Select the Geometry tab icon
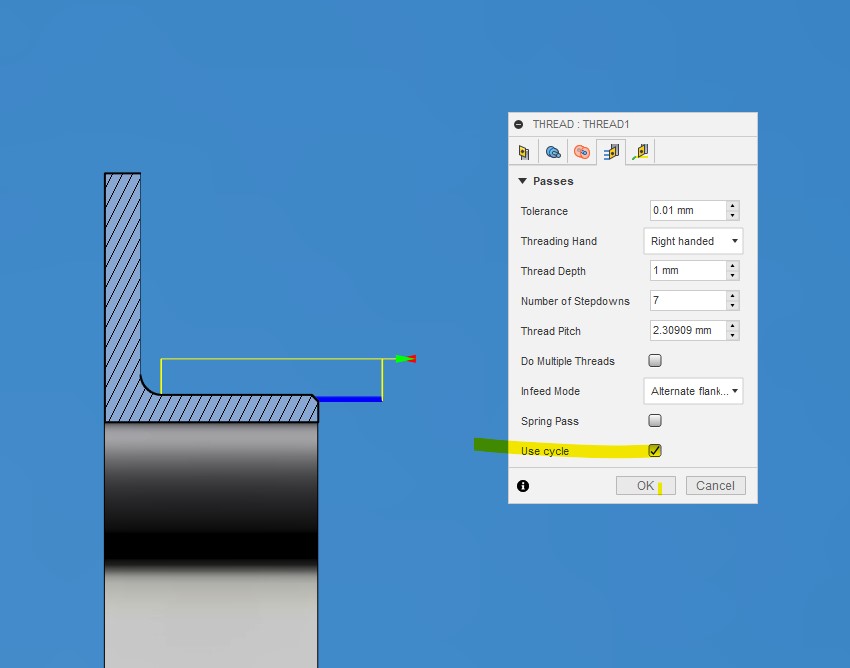Image resolution: width=850 pixels, height=668 pixels. [553, 151]
